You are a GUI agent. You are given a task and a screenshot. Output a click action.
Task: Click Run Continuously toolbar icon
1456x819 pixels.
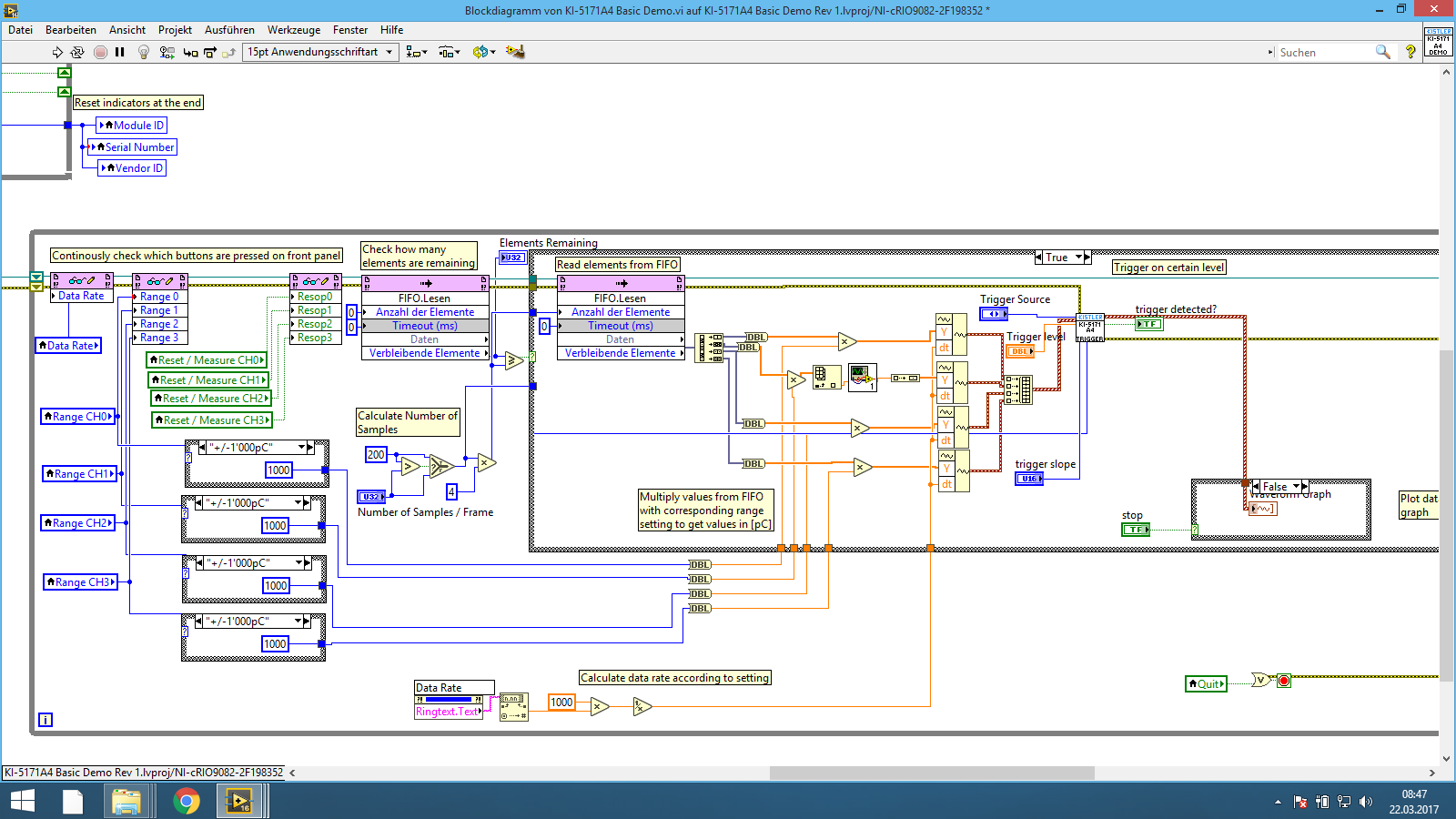[x=77, y=52]
